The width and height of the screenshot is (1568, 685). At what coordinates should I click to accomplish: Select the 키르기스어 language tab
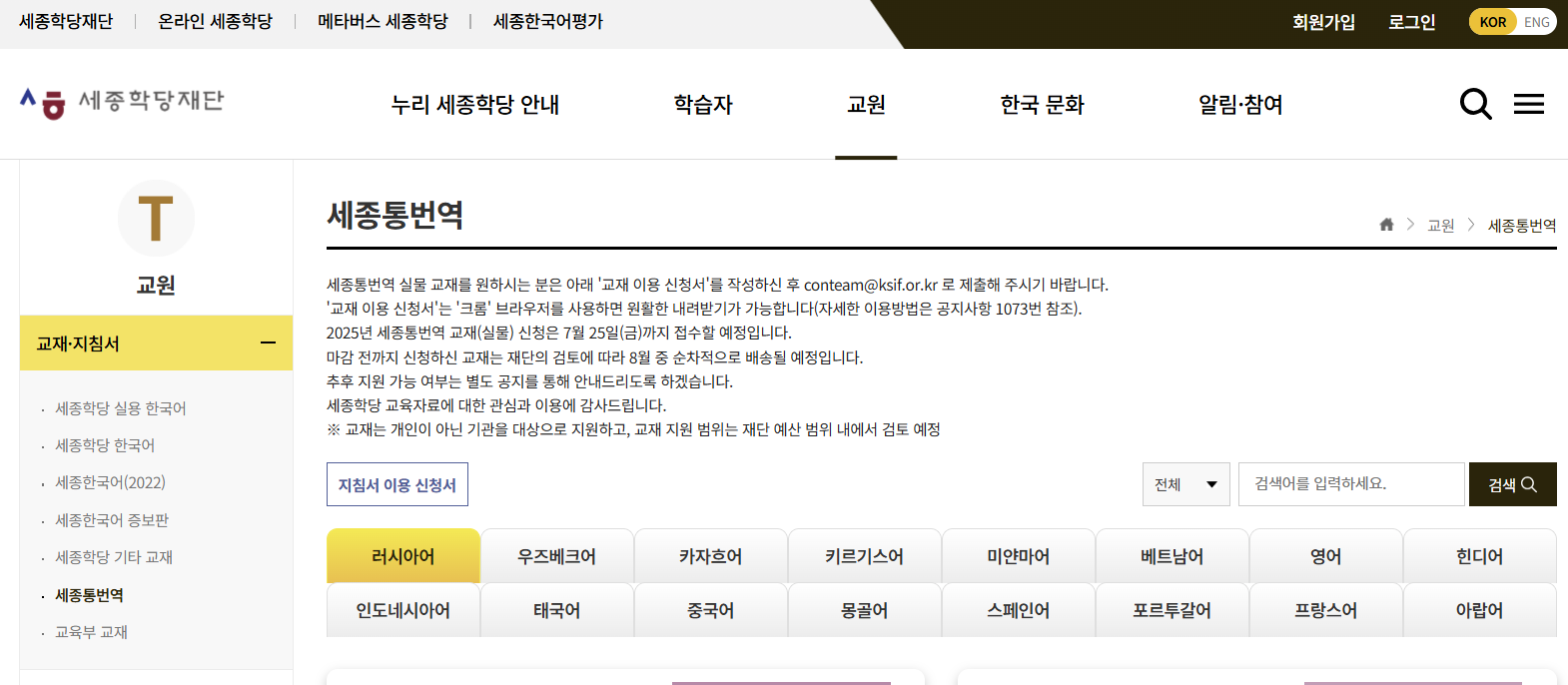click(x=865, y=556)
